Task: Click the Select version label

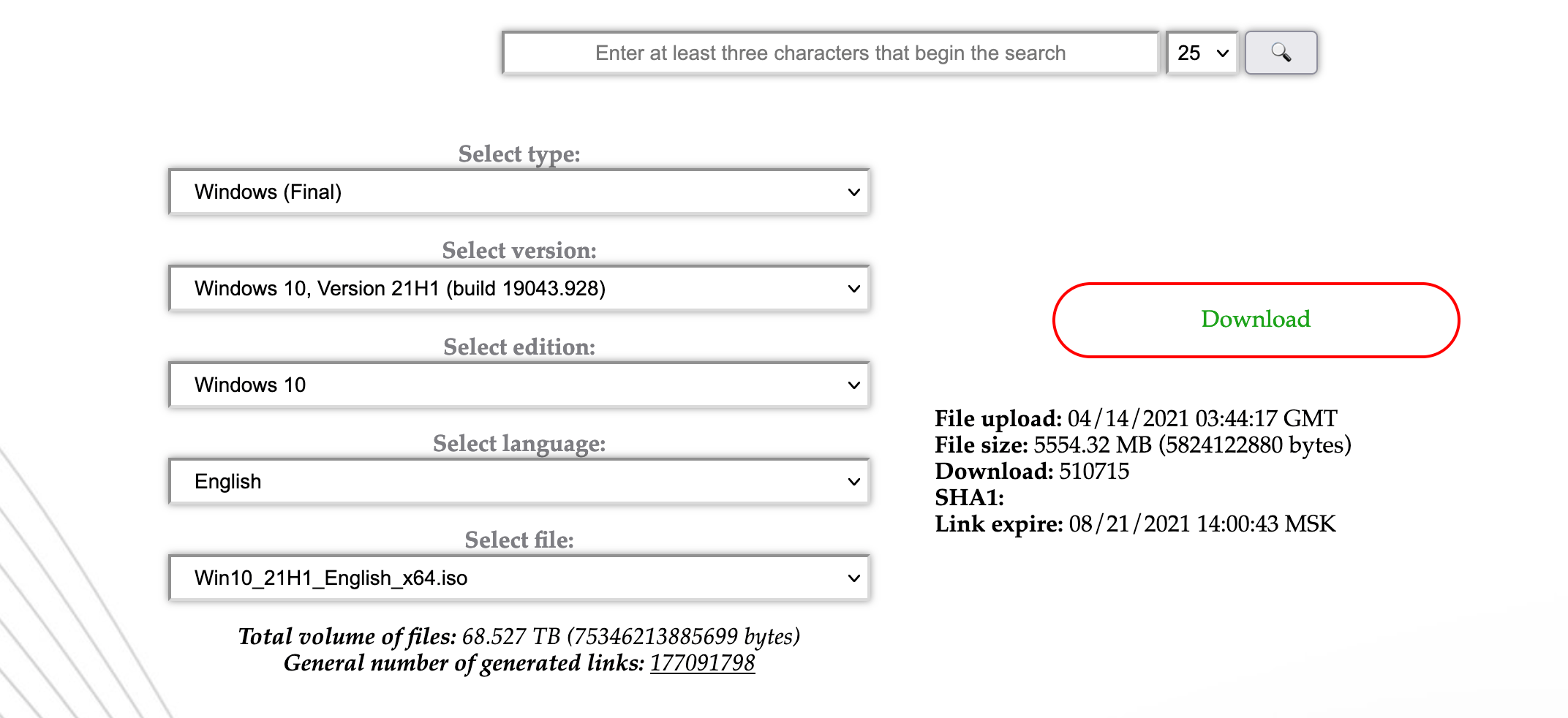Action: click(x=519, y=250)
